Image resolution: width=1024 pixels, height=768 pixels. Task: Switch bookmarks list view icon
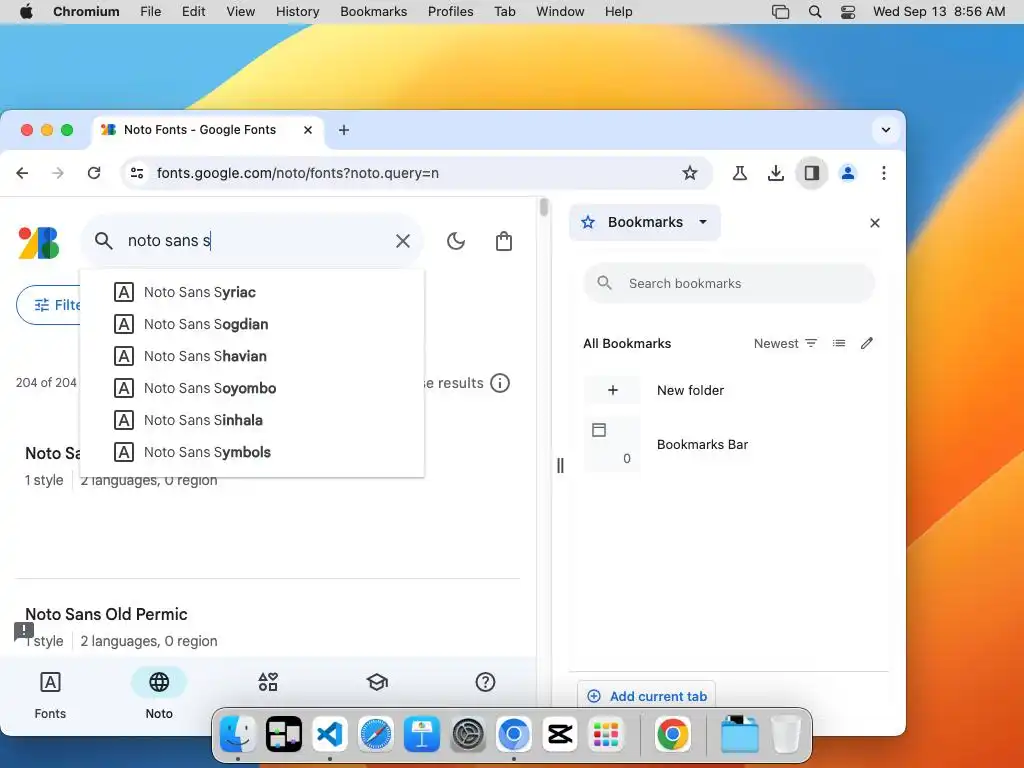(839, 344)
